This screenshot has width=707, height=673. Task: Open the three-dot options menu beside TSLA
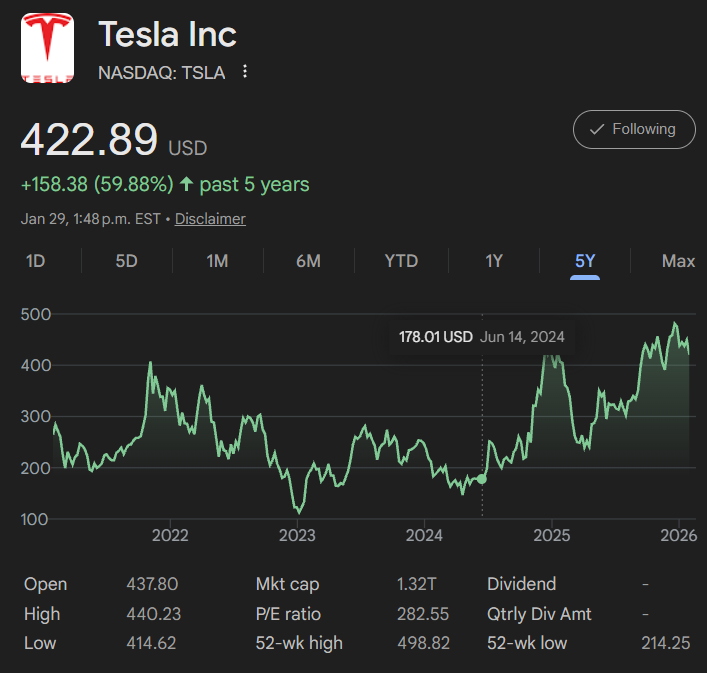pos(245,72)
